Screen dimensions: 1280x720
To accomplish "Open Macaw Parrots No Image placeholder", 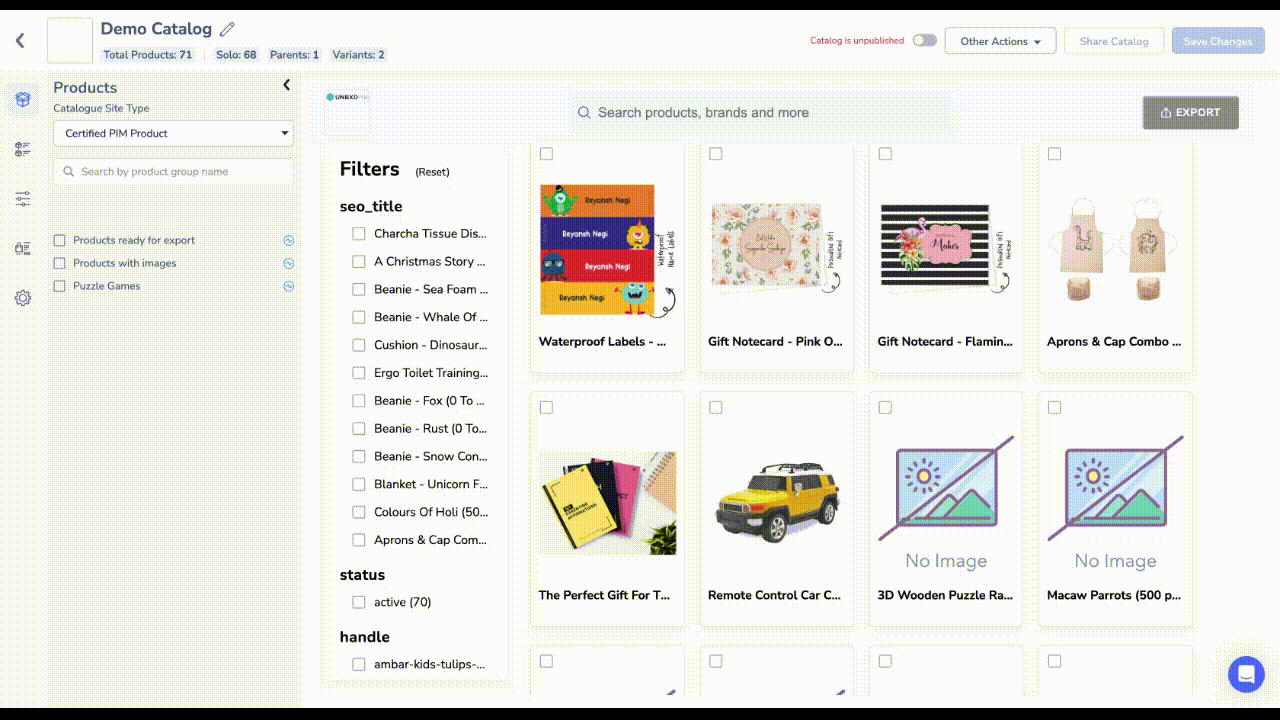I will click(x=1115, y=503).
